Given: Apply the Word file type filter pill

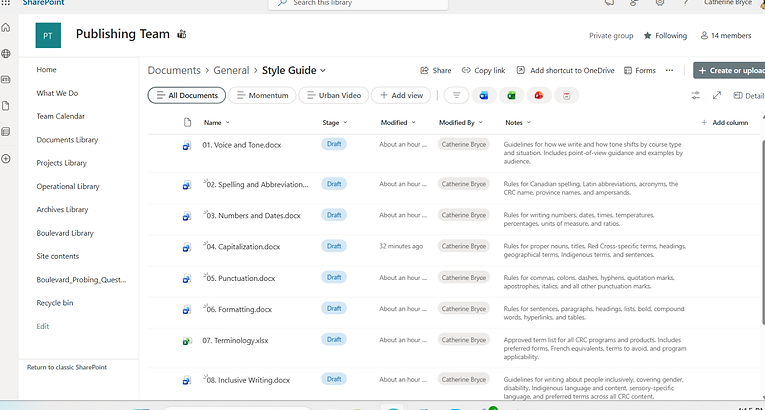Looking at the screenshot, I should pos(484,95).
